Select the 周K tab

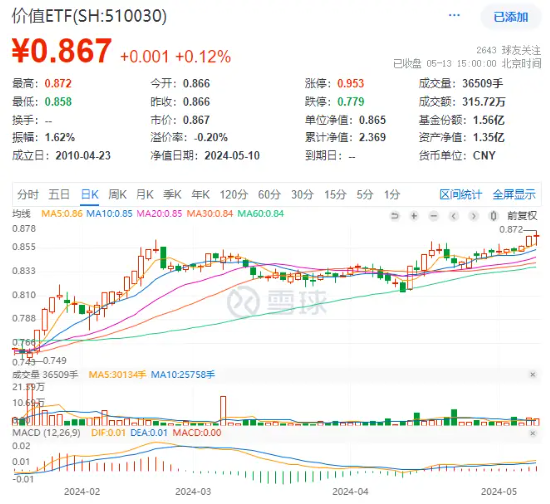coord(118,194)
